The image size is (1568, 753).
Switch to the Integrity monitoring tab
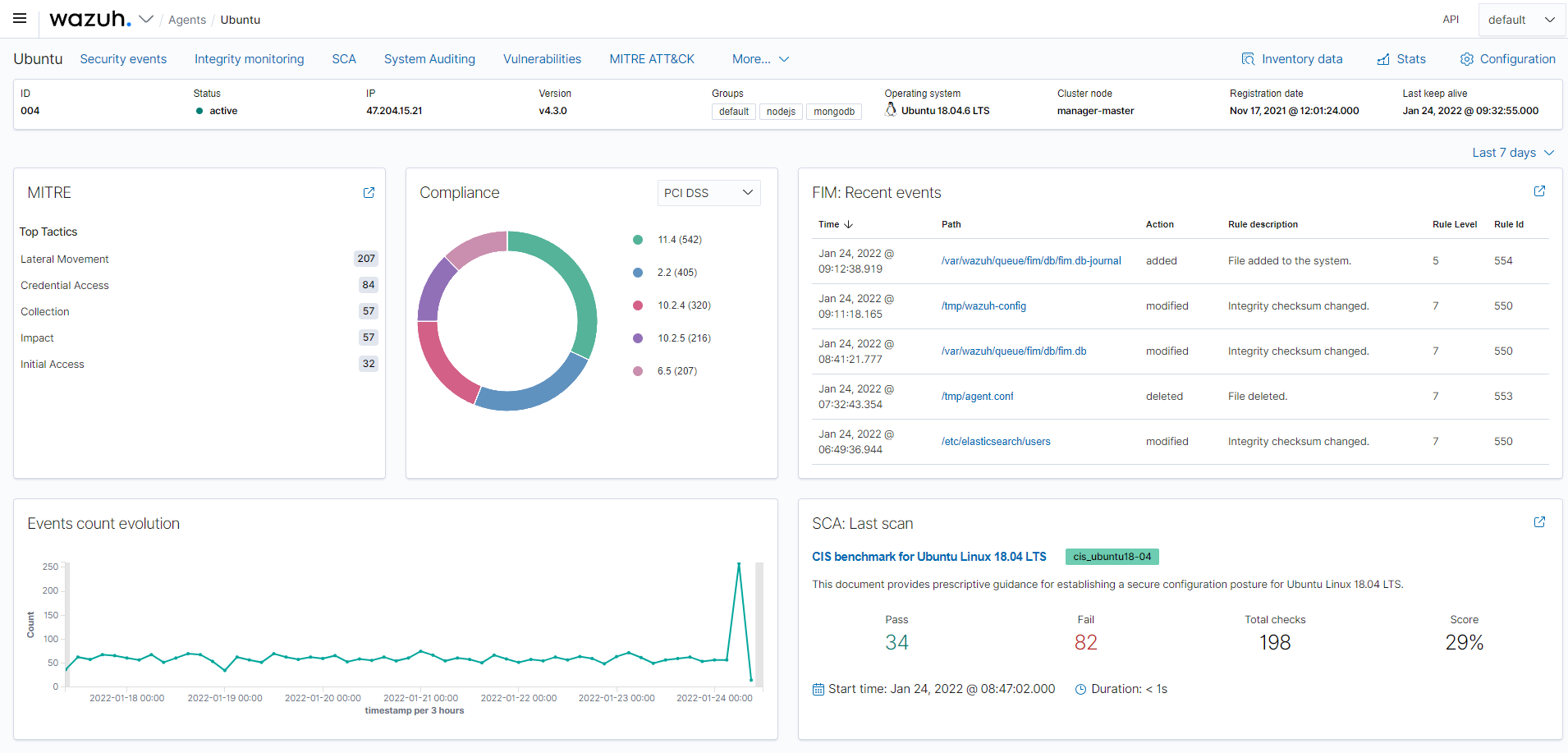(x=249, y=59)
